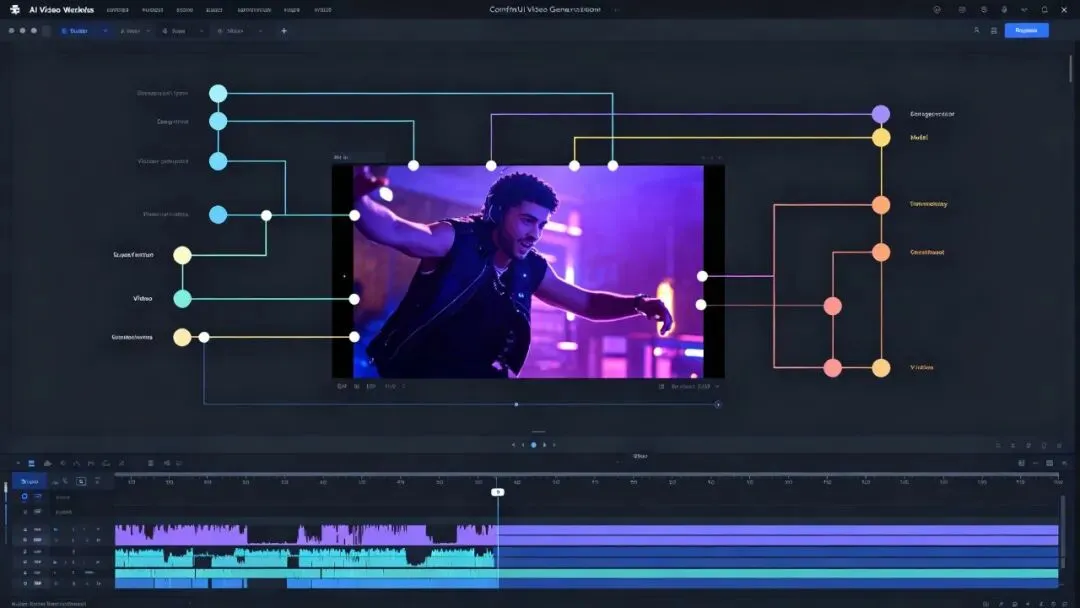The height and width of the screenshot is (608, 1080).
Task: Click the boxed icon next to blue timeline tab
Action: tap(81, 481)
